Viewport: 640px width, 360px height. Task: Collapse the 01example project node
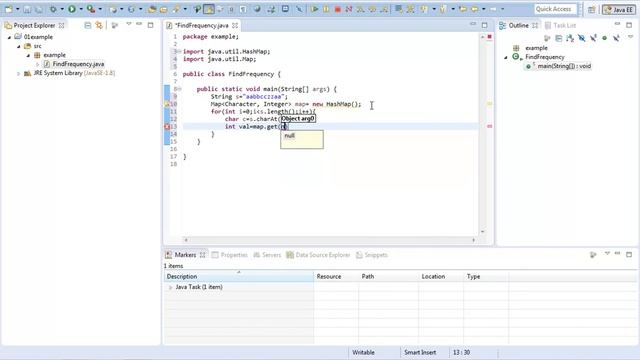[9, 37]
